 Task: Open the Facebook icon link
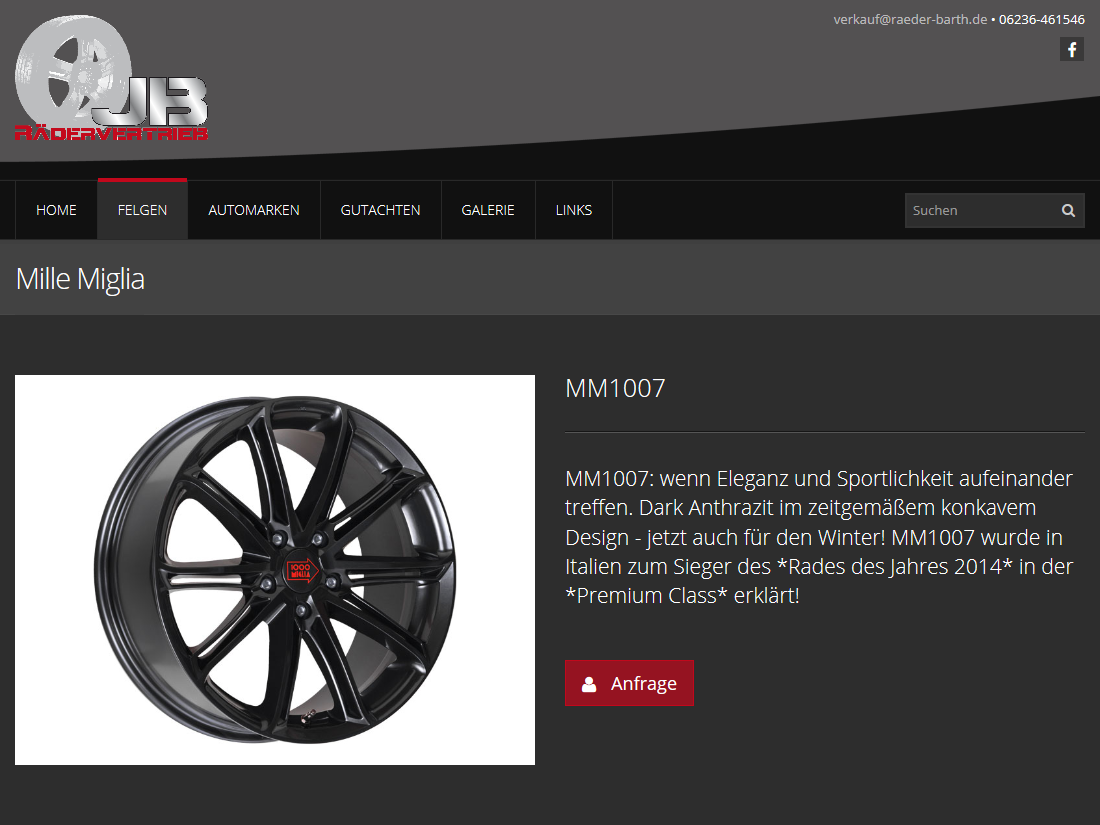click(x=1071, y=50)
